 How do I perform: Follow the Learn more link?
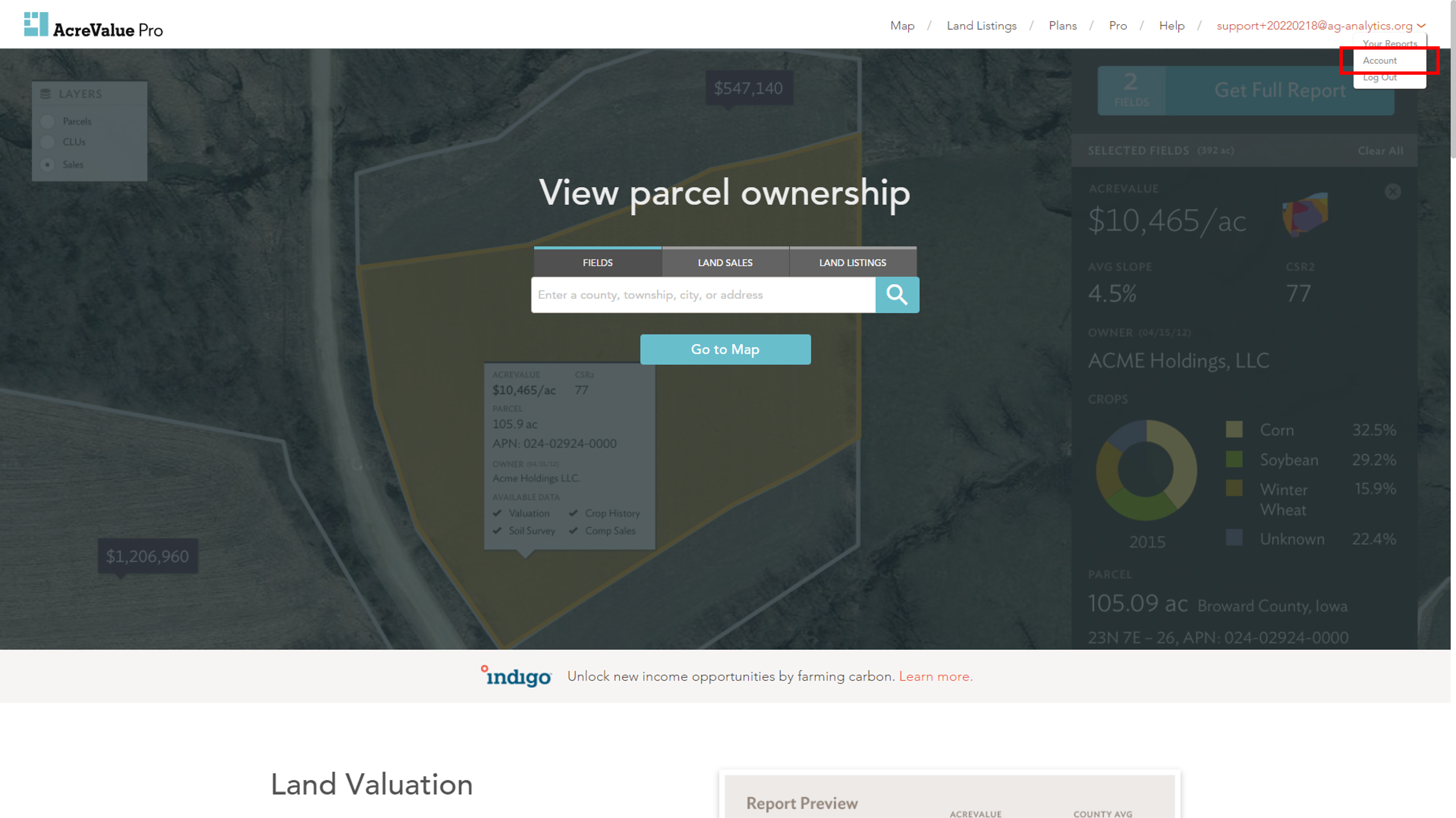(935, 676)
